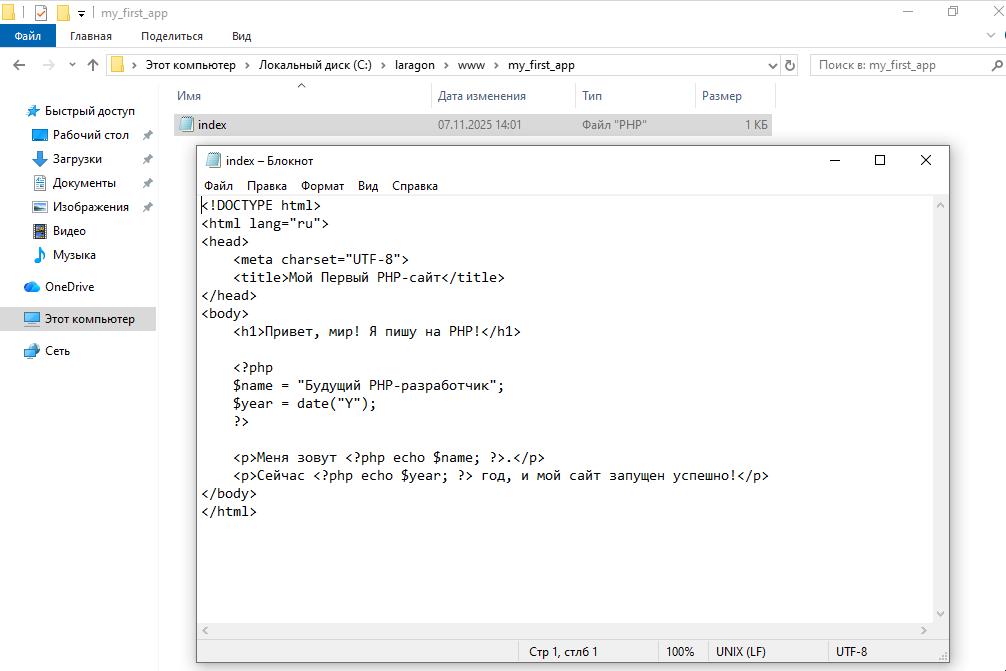
Task: Click the Notepad vertical scrollbar down arrow
Action: click(940, 614)
